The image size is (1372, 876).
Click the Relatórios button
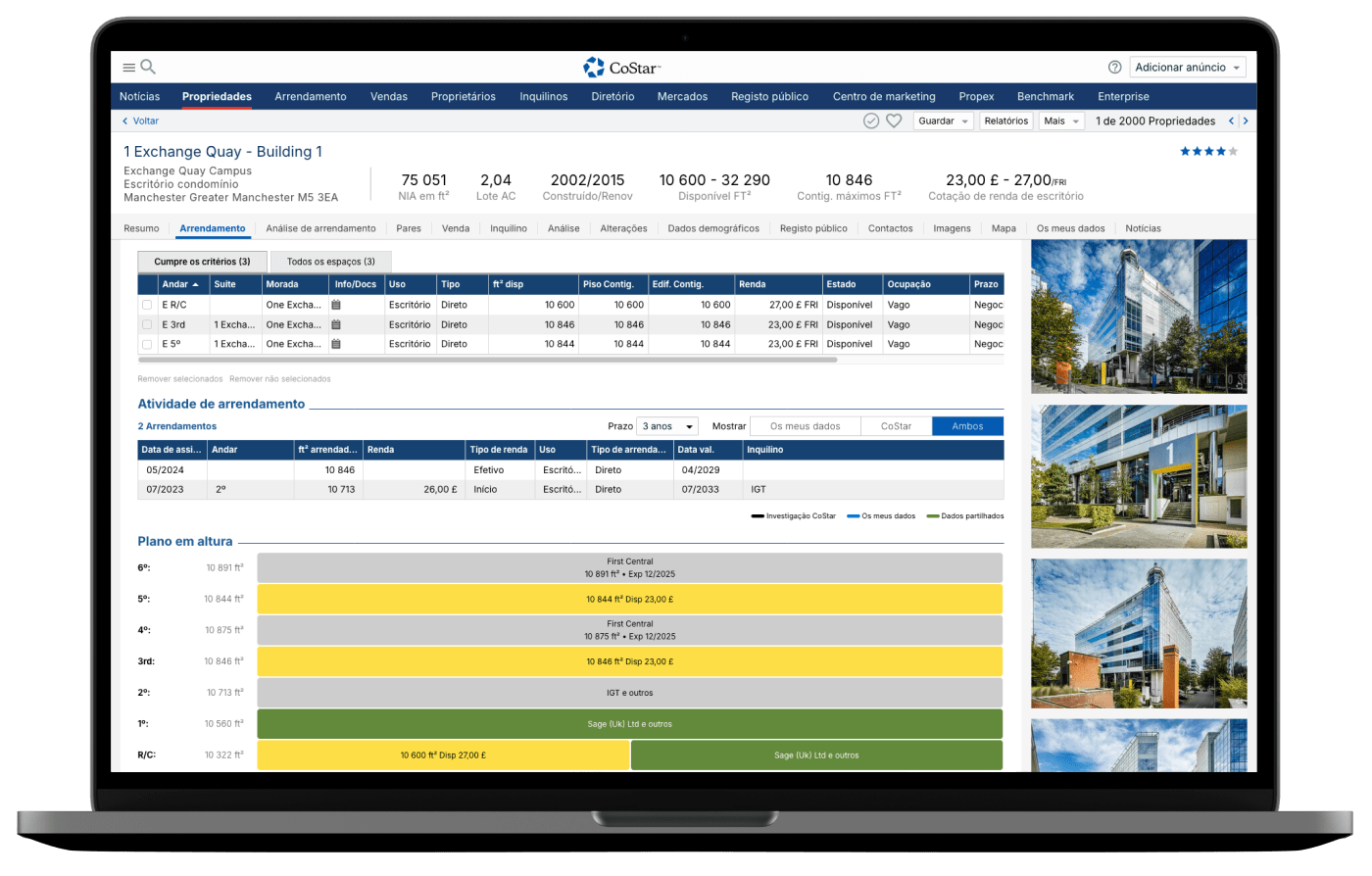(x=1006, y=121)
